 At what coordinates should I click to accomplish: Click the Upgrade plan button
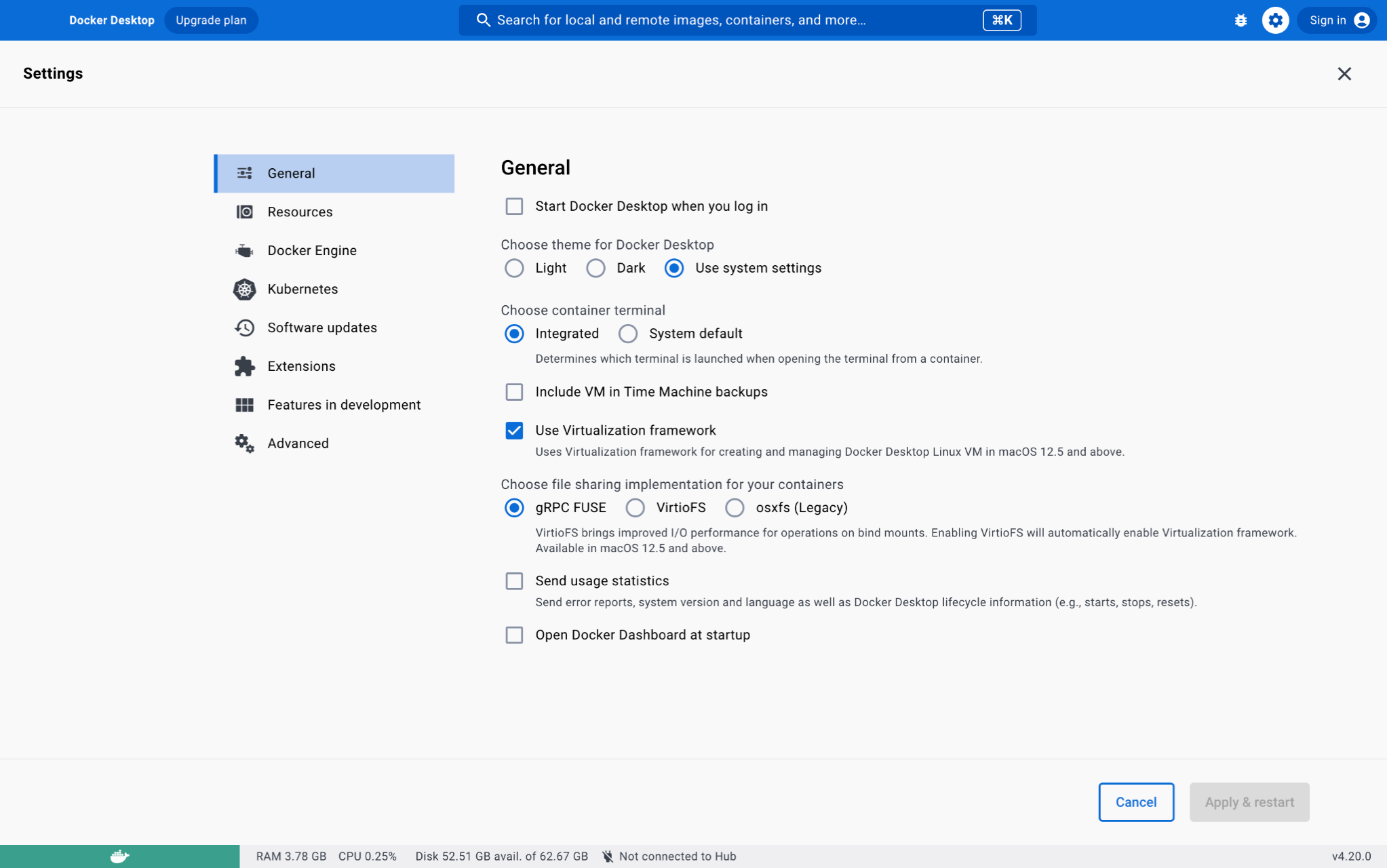click(x=211, y=20)
